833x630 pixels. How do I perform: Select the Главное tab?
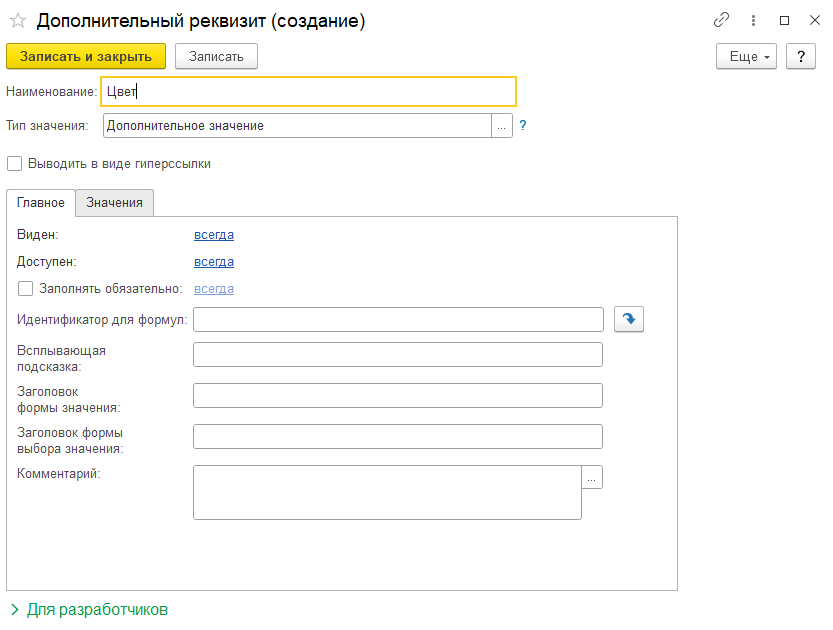[41, 203]
